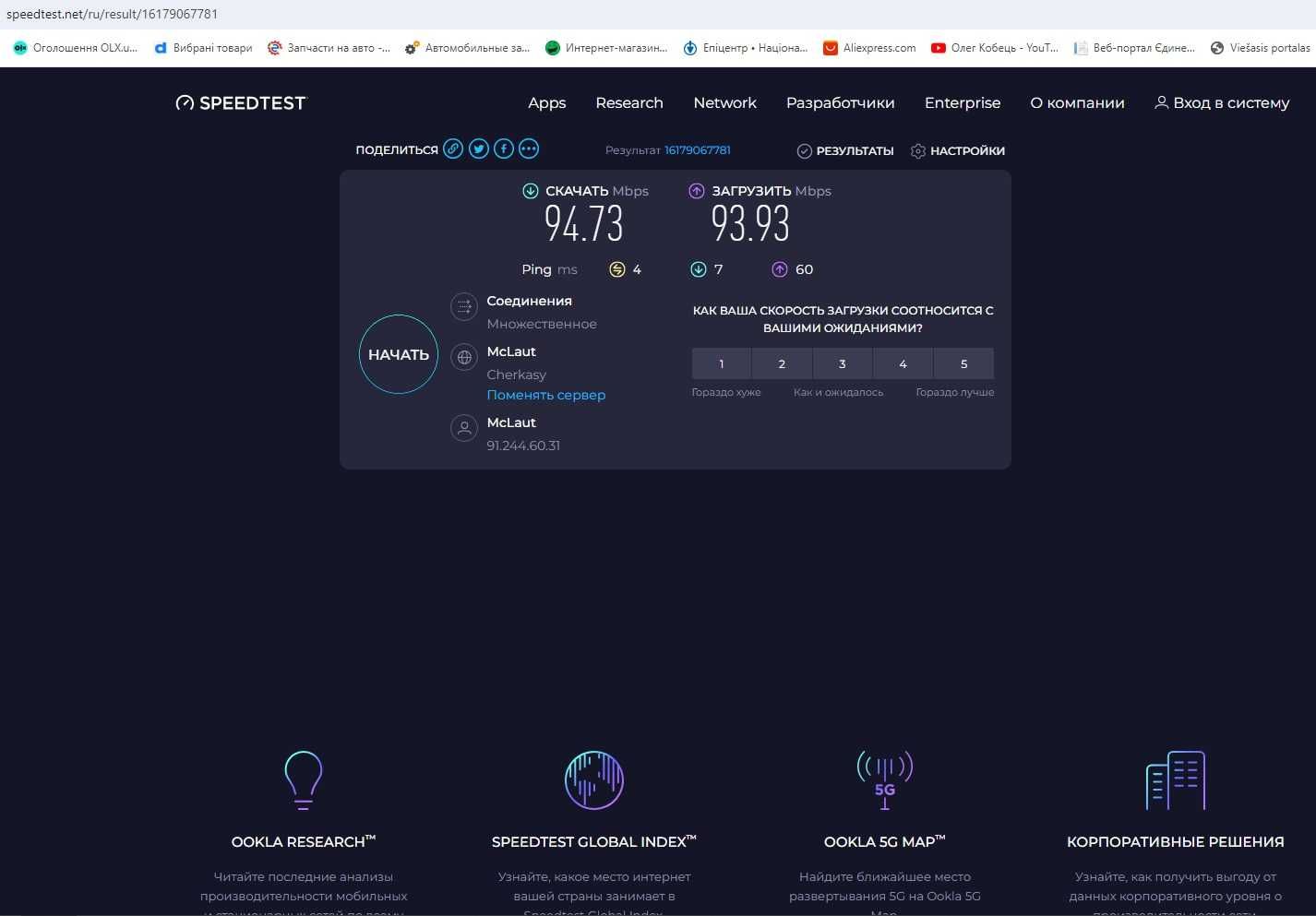Click КОРПОРАТИВНЫЕ РЕШЕНИЯ heading
This screenshot has width=1316, height=916.
tap(1176, 841)
